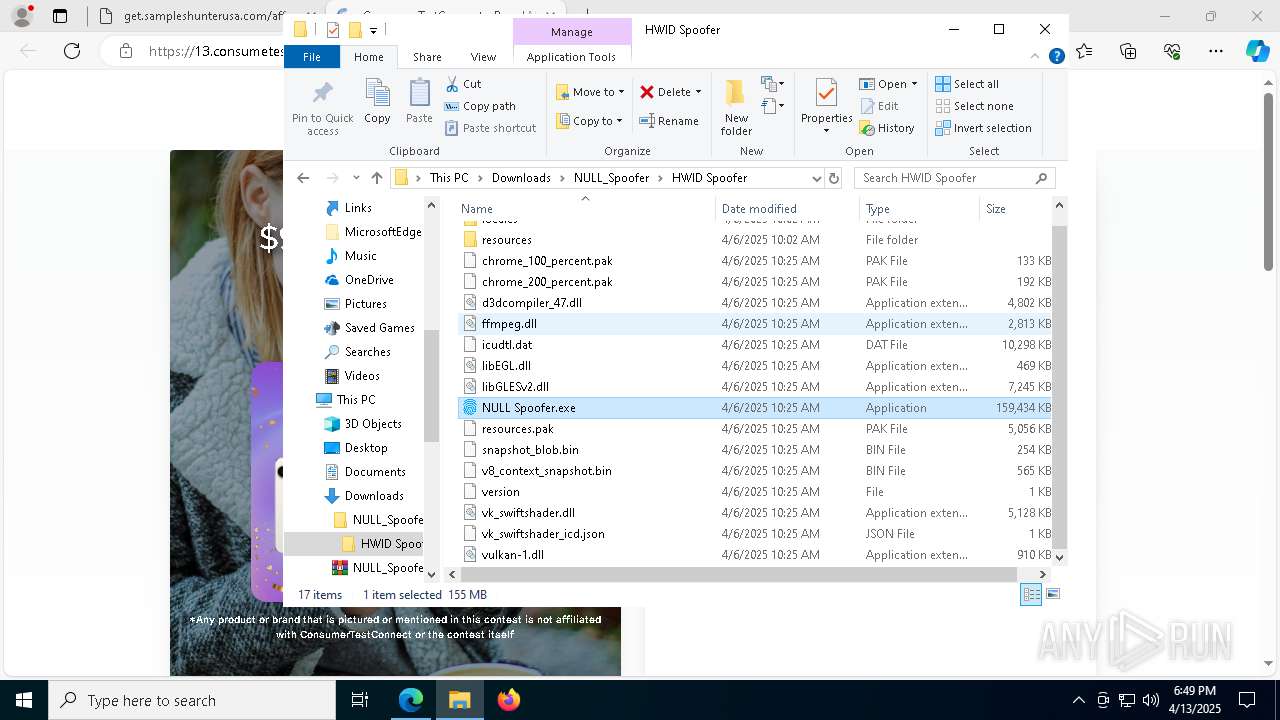
Task: Open Copy to dropdown
Action: click(590, 121)
